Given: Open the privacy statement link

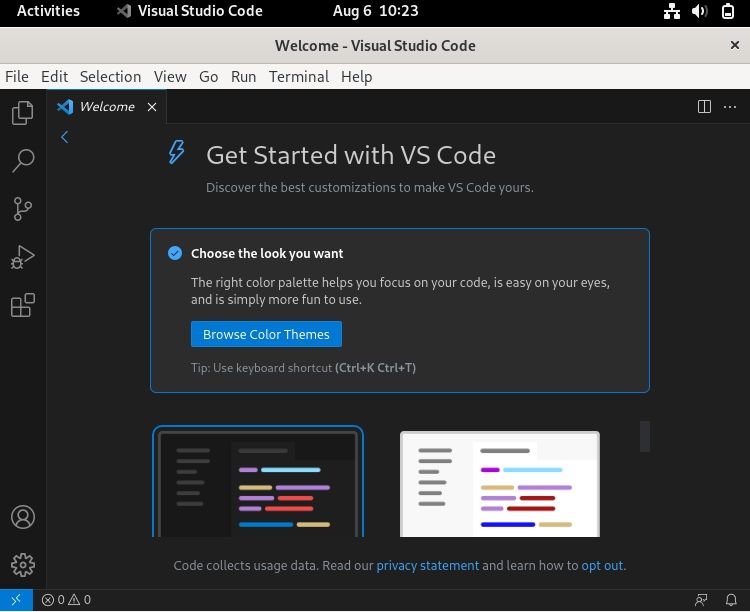Looking at the screenshot, I should click(x=427, y=565).
